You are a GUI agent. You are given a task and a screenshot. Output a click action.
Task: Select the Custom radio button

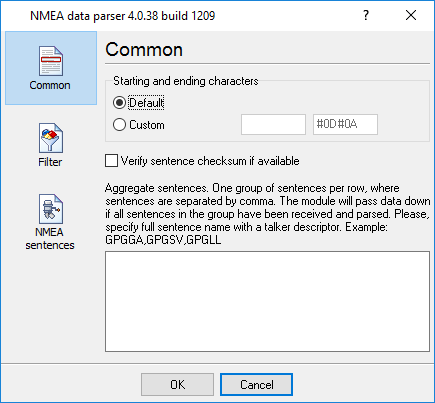(x=119, y=125)
